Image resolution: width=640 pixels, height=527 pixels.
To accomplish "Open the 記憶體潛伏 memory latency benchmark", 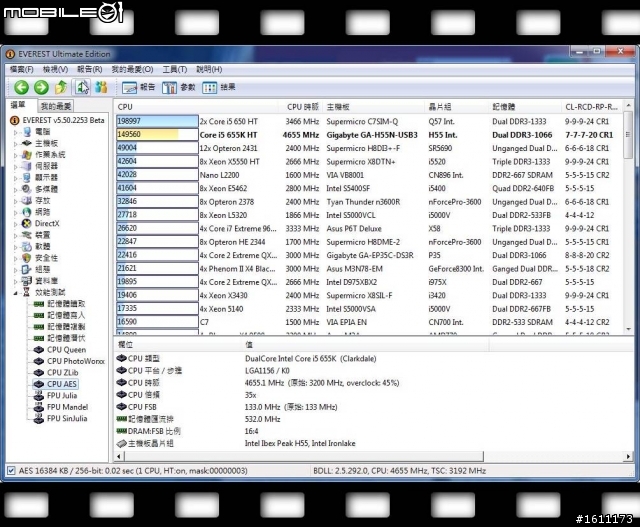I will tap(60, 338).
